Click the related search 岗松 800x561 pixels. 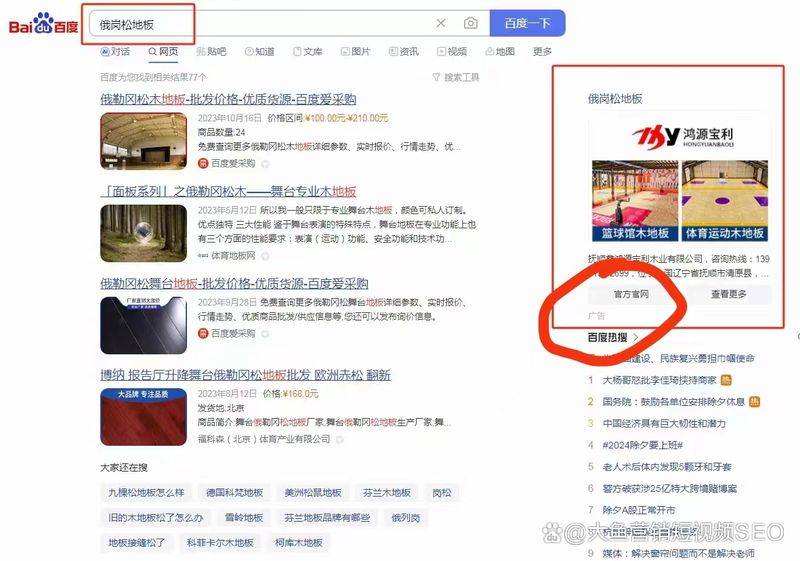442,492
